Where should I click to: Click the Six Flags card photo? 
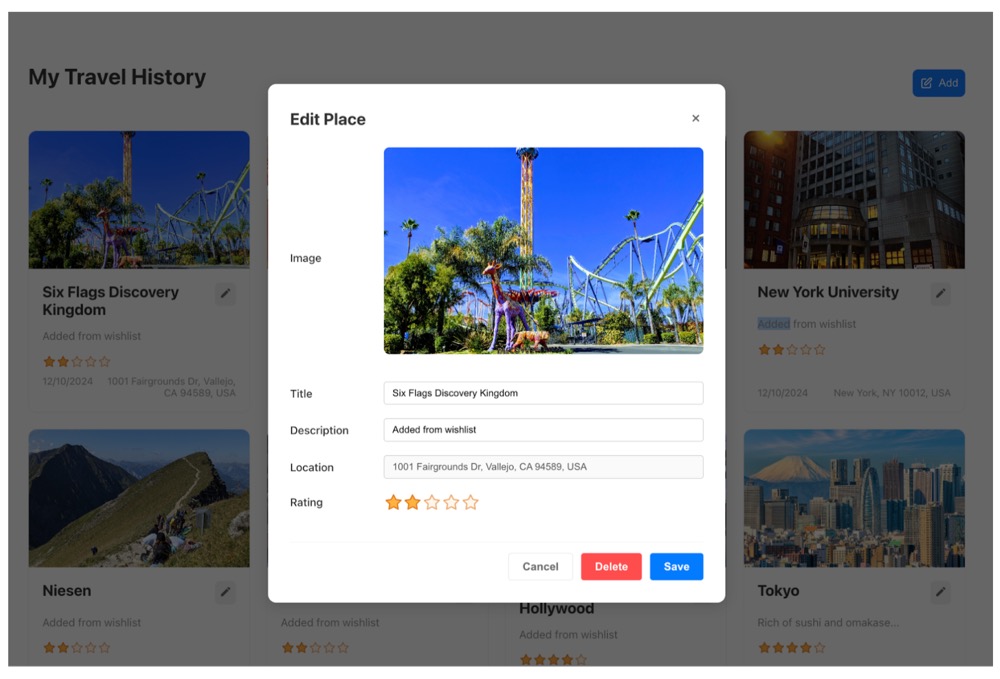tap(139, 200)
